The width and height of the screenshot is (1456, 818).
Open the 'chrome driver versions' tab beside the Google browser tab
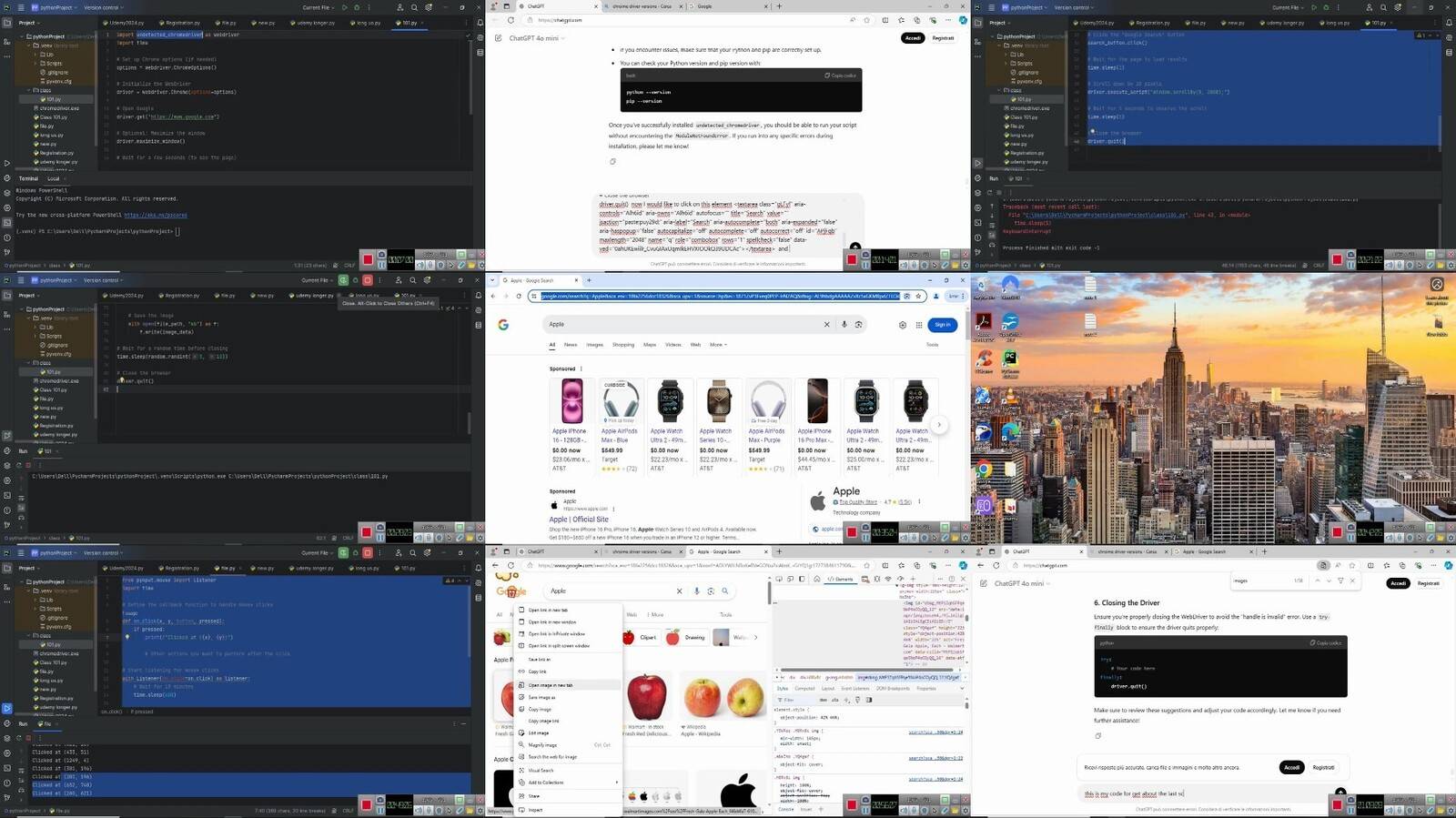pos(641,6)
